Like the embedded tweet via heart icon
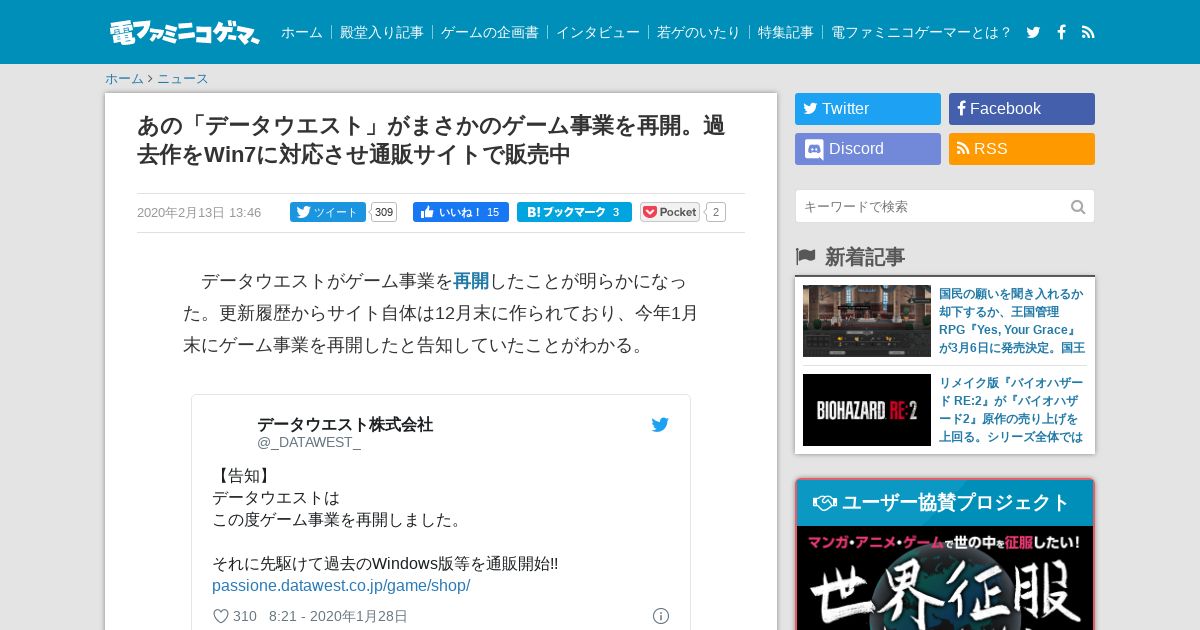Screen dimensions: 1200x630 tap(221, 616)
